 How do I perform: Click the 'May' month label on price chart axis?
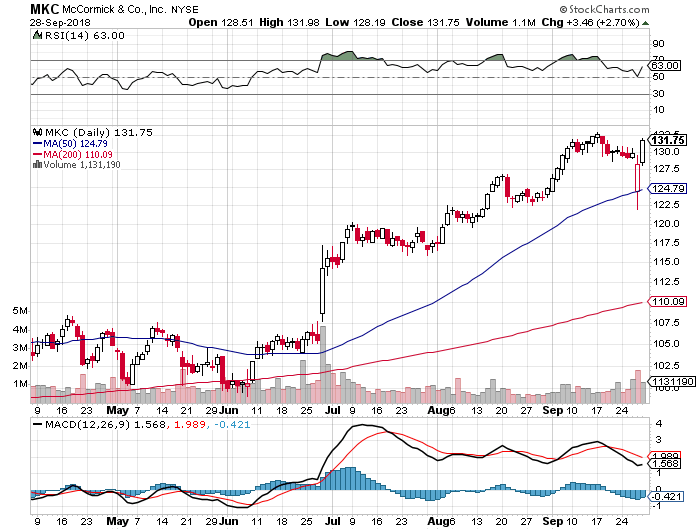point(118,411)
